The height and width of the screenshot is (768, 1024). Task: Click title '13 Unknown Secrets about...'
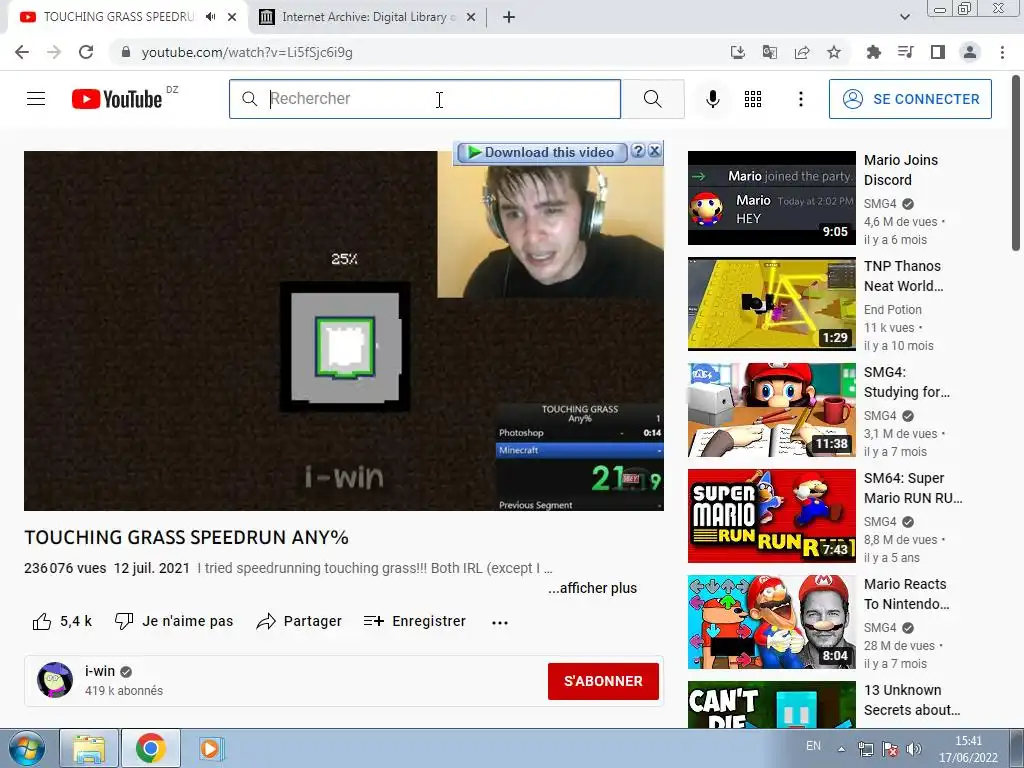912,699
